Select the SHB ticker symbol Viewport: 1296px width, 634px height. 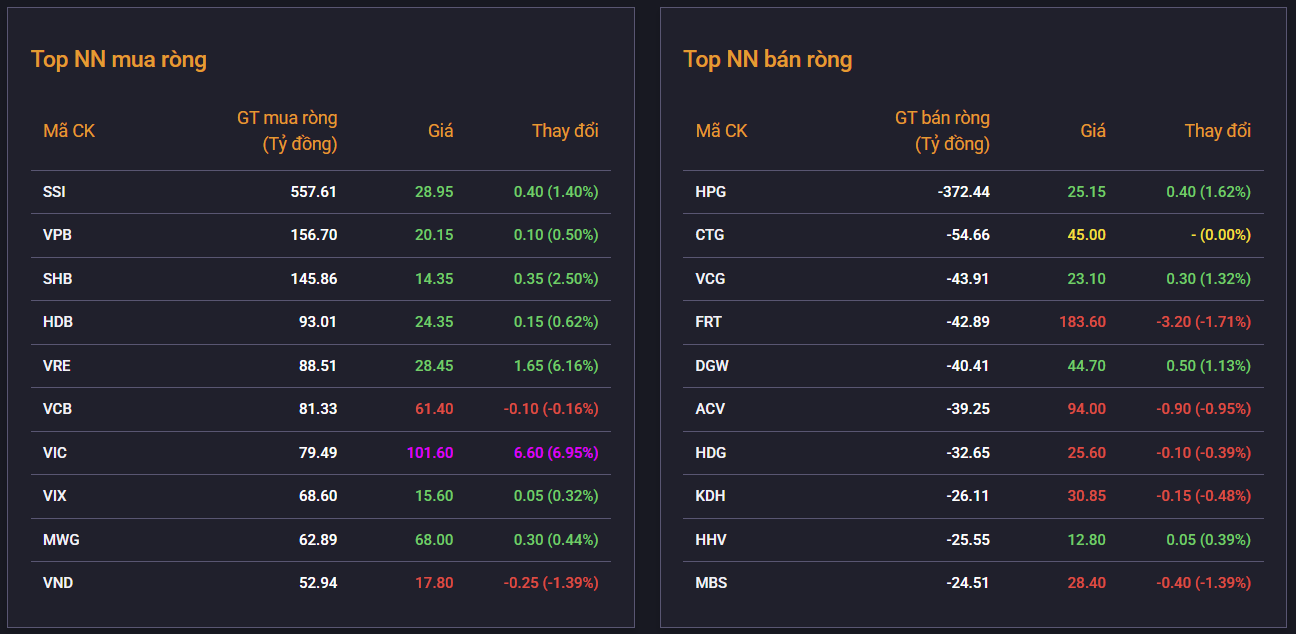point(57,278)
